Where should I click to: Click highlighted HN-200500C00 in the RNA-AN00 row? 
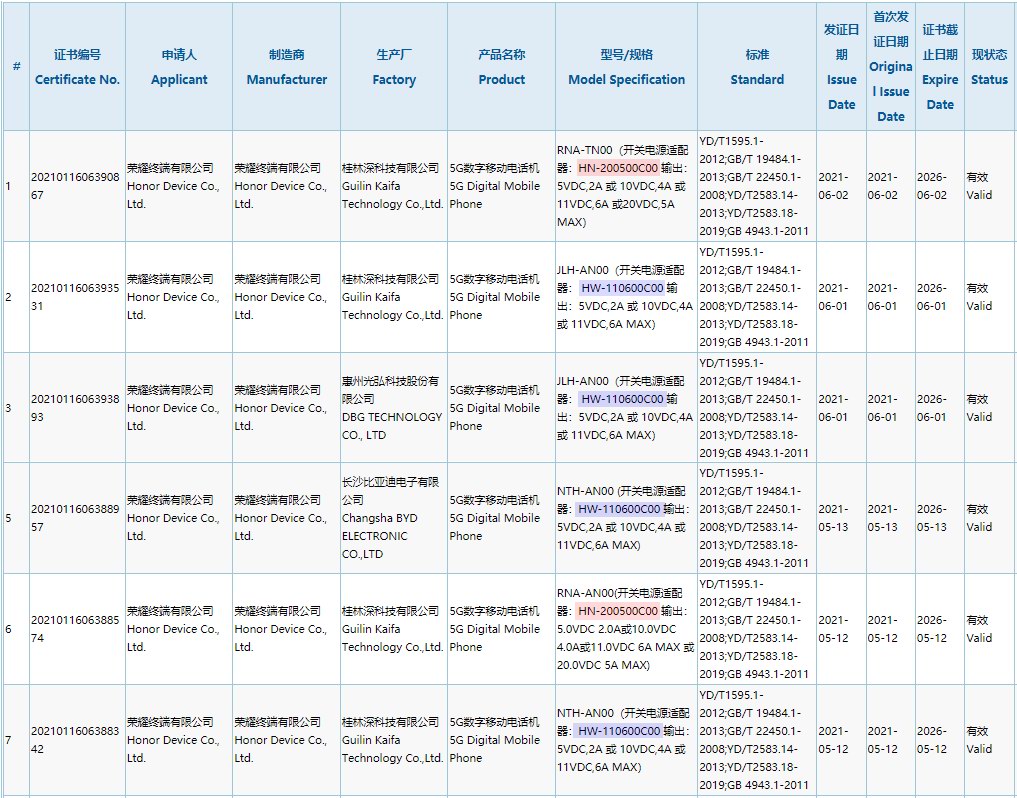[618, 611]
